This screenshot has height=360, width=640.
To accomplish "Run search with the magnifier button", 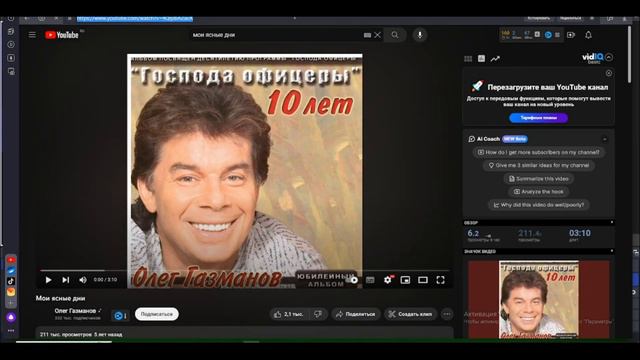I will point(395,35).
